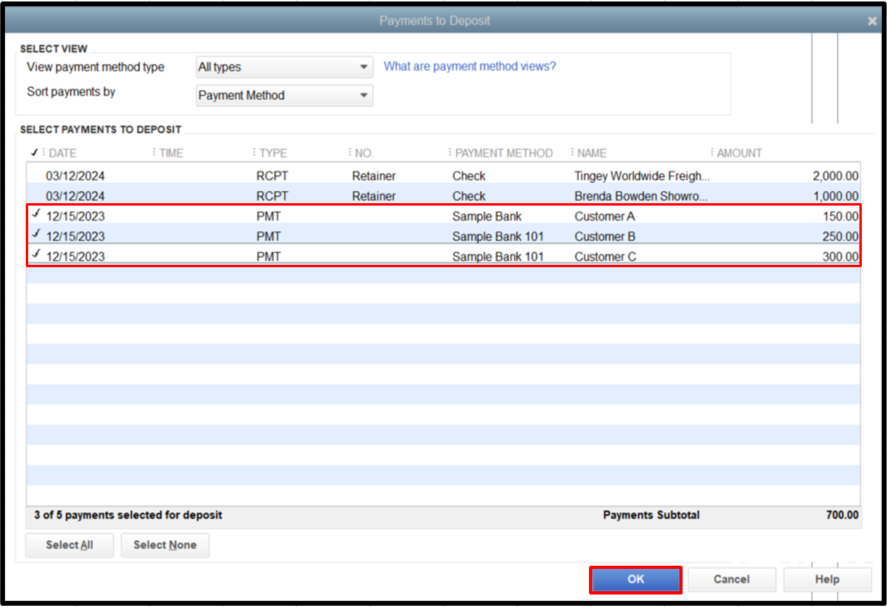The height and width of the screenshot is (607, 887).
Task: Sort by the TYPE column header
Action: click(x=273, y=153)
